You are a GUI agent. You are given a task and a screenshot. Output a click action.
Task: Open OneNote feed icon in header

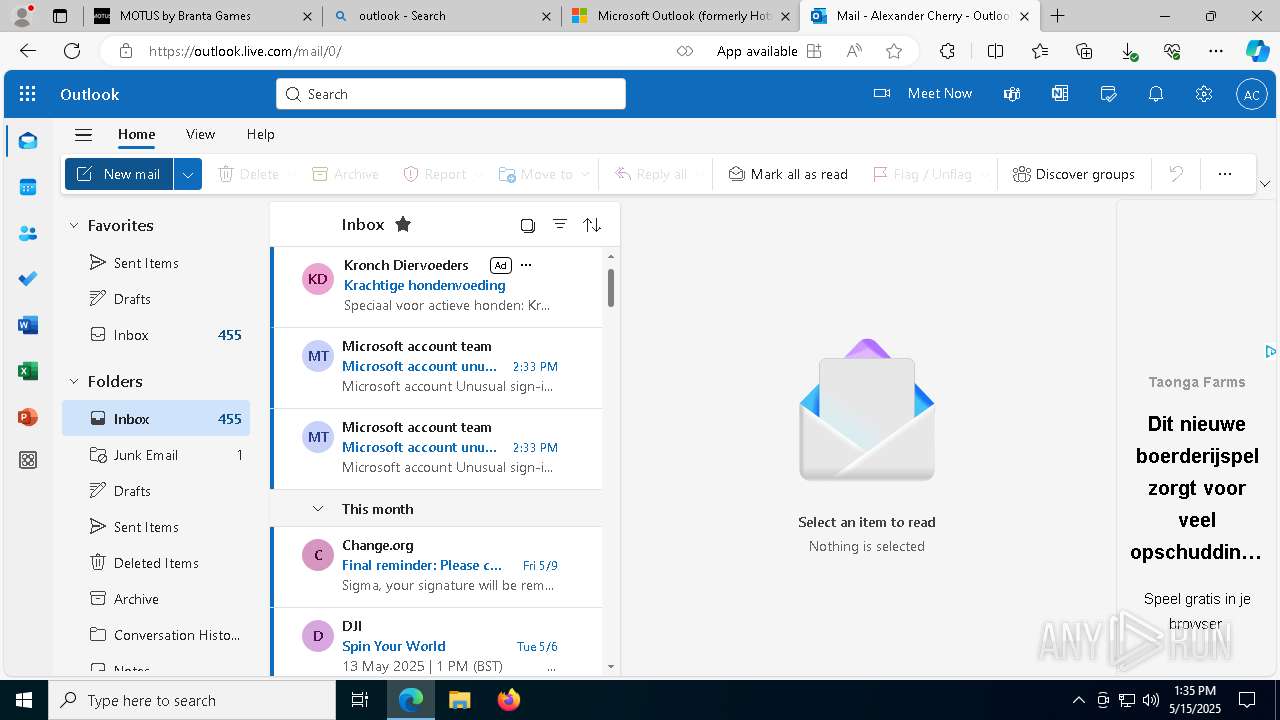pos(1060,94)
